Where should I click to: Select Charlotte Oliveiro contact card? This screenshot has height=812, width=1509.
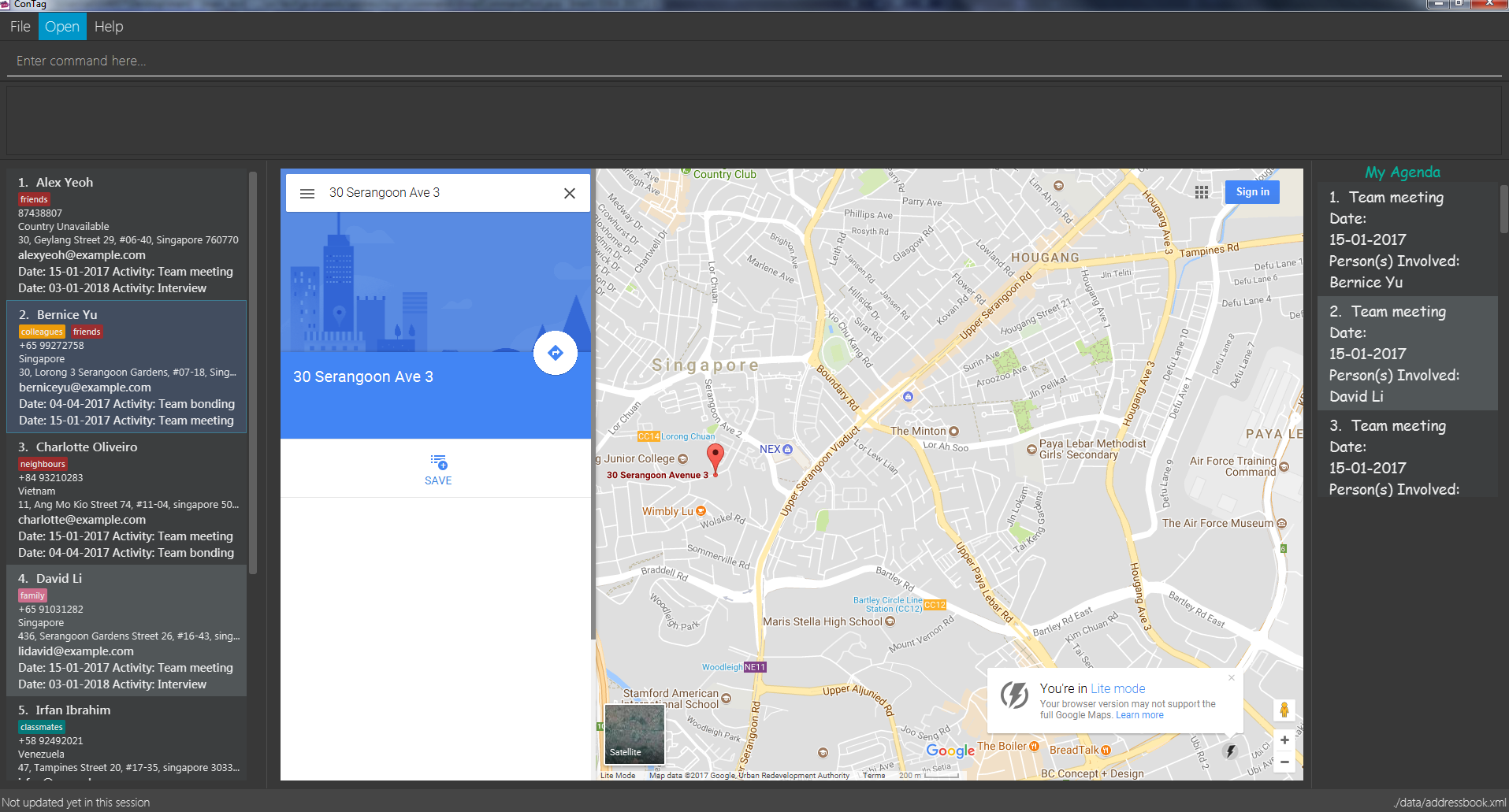tap(126, 499)
